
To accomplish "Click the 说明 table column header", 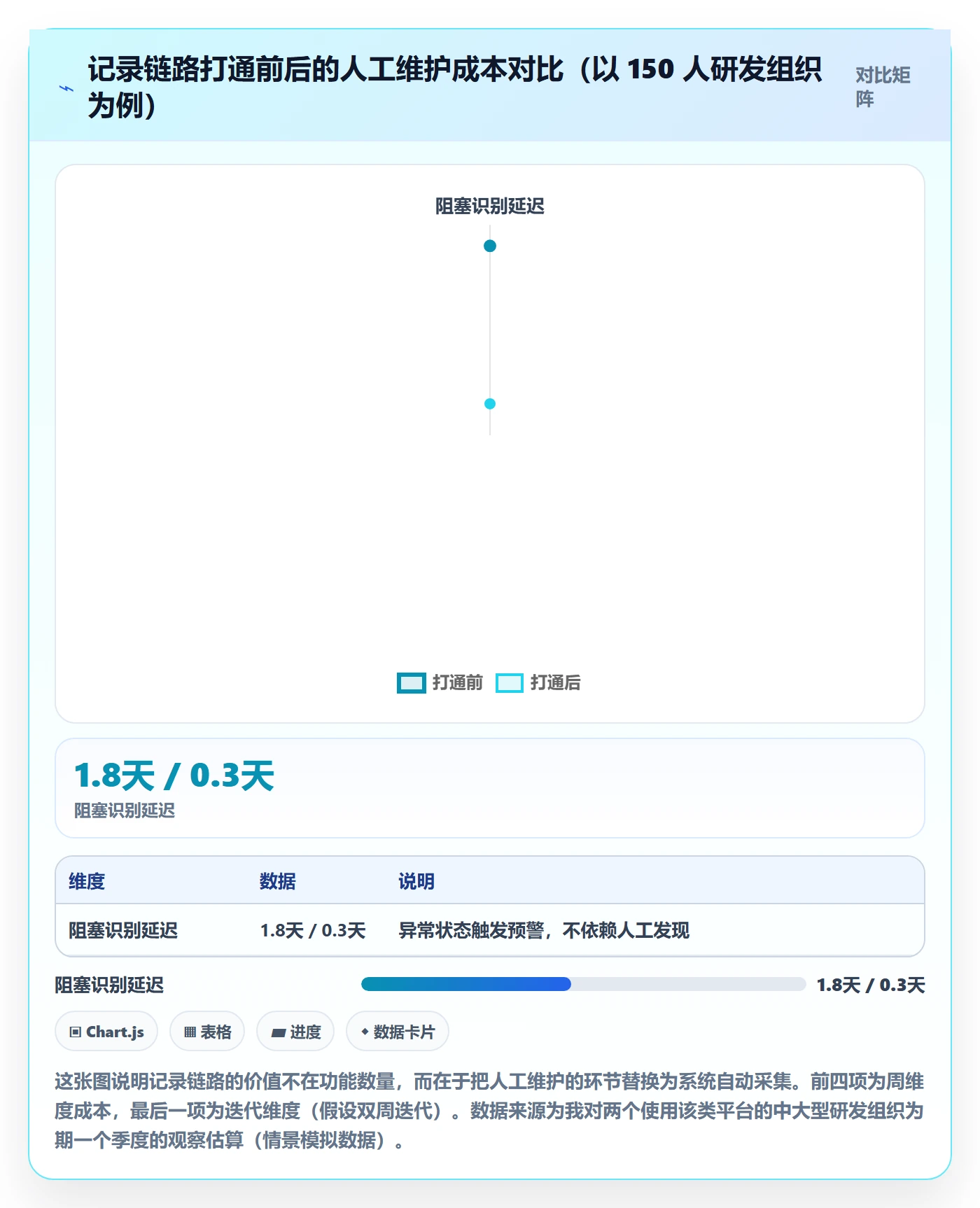I will (416, 881).
